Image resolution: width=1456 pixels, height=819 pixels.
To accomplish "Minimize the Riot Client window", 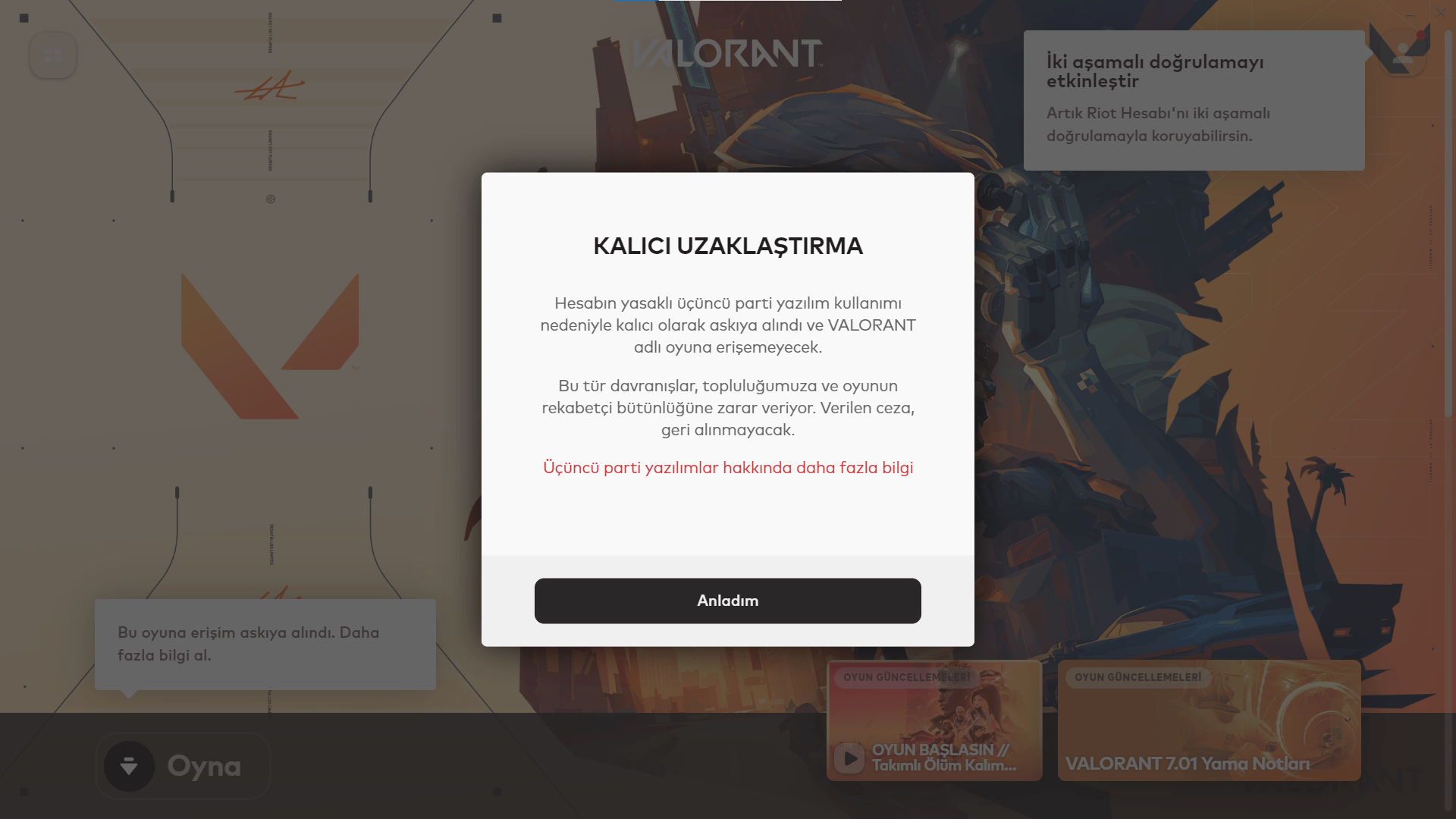I will (1410, 13).
